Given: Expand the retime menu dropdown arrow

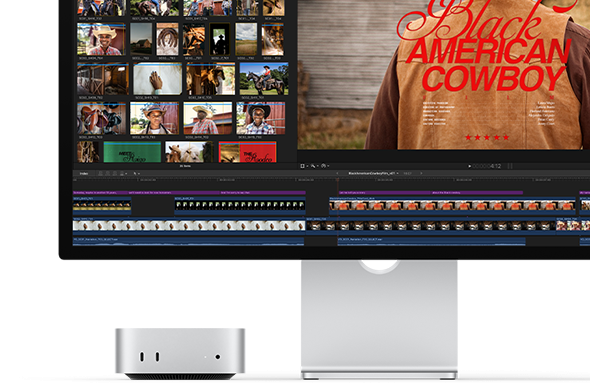Looking at the screenshot, I should 328,166.
